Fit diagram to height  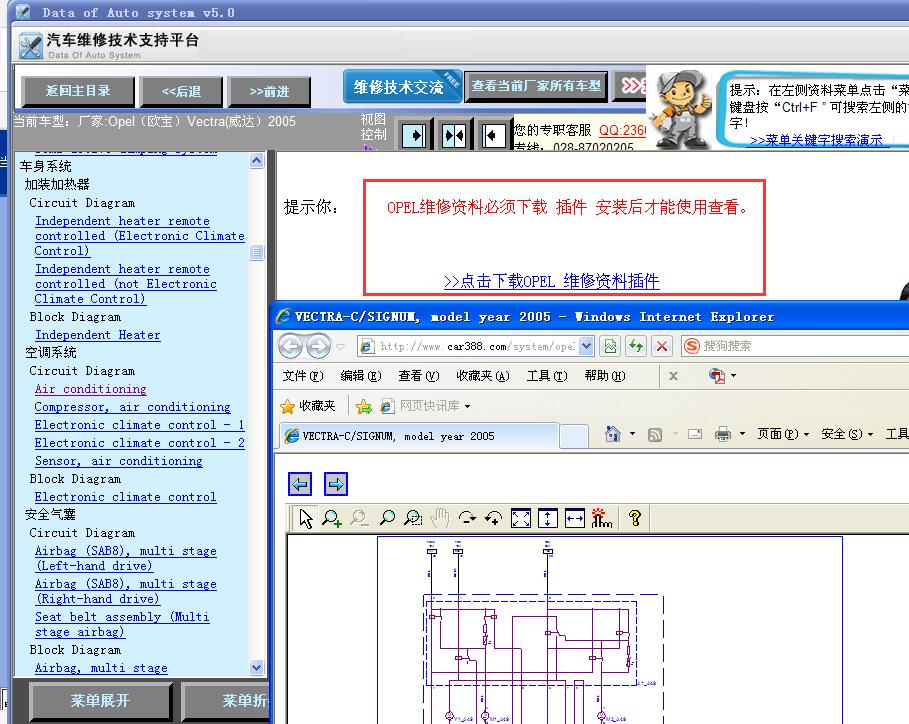(548, 518)
